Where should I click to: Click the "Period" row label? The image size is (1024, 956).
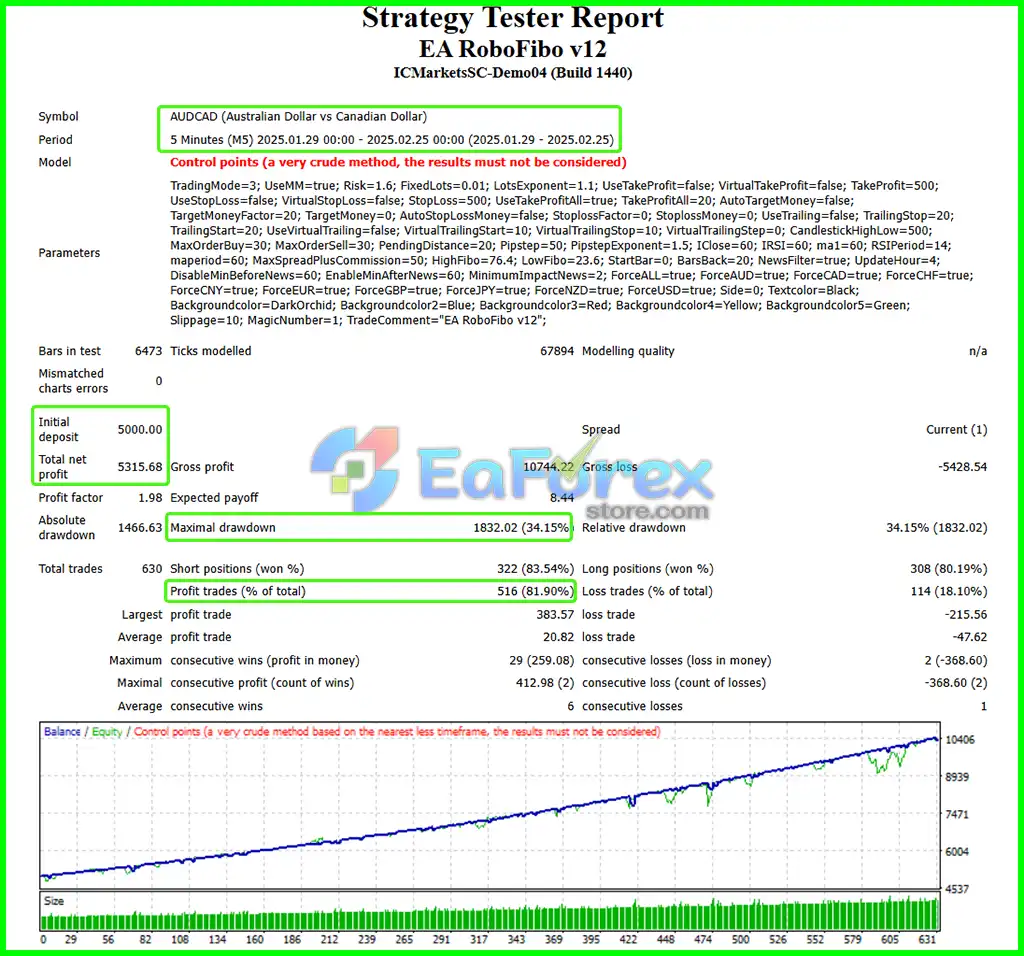pyautogui.click(x=56, y=140)
